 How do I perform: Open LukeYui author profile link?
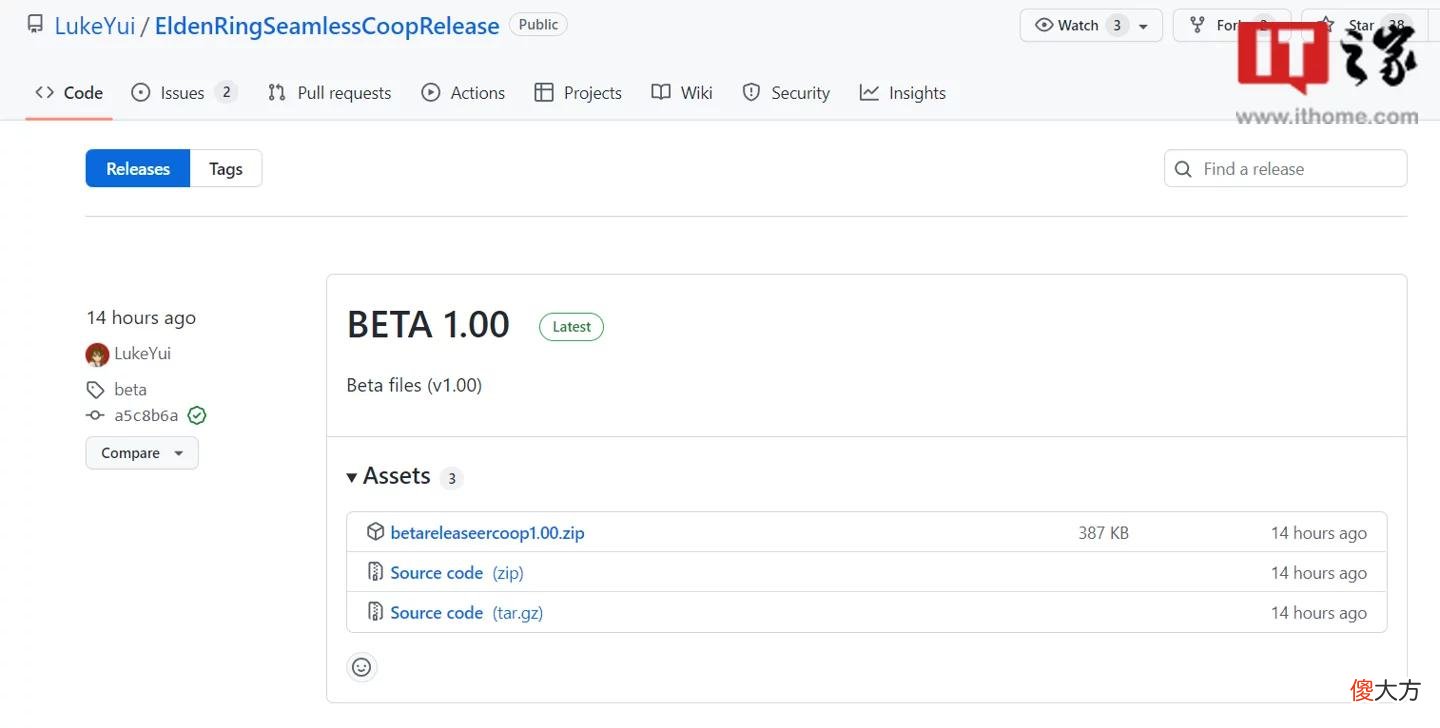[142, 354]
